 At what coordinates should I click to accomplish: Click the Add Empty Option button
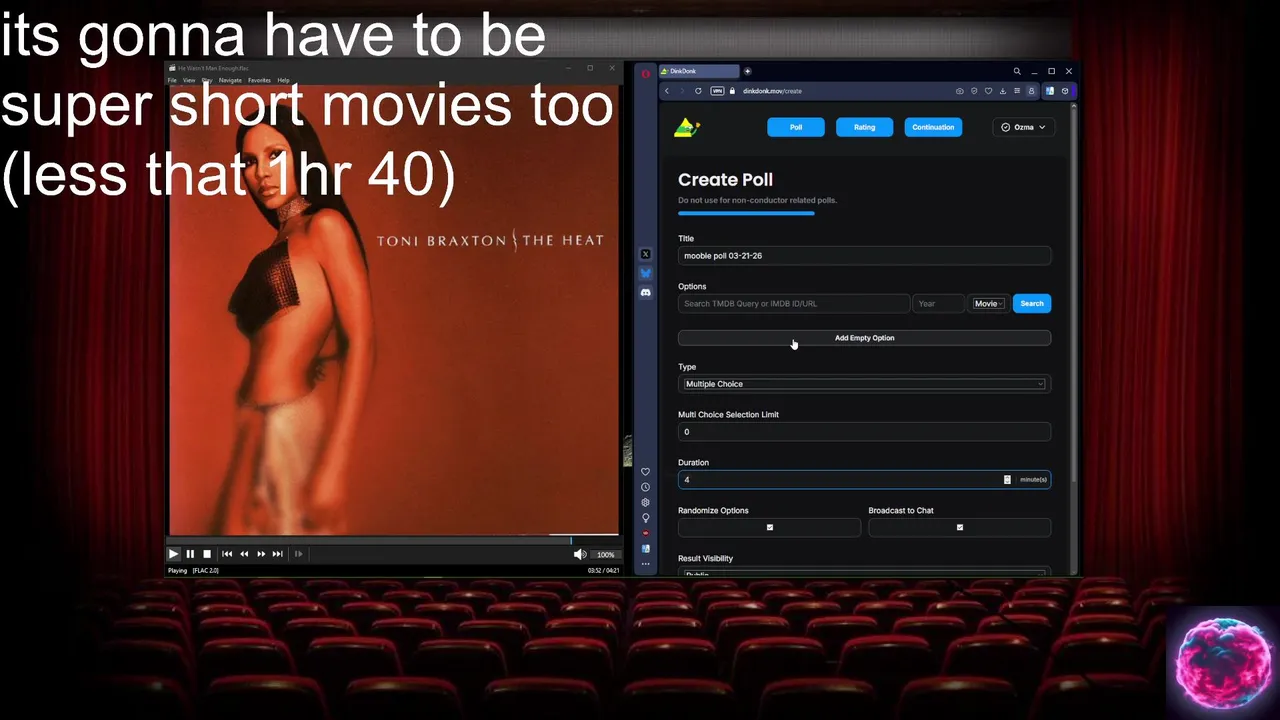click(x=864, y=338)
